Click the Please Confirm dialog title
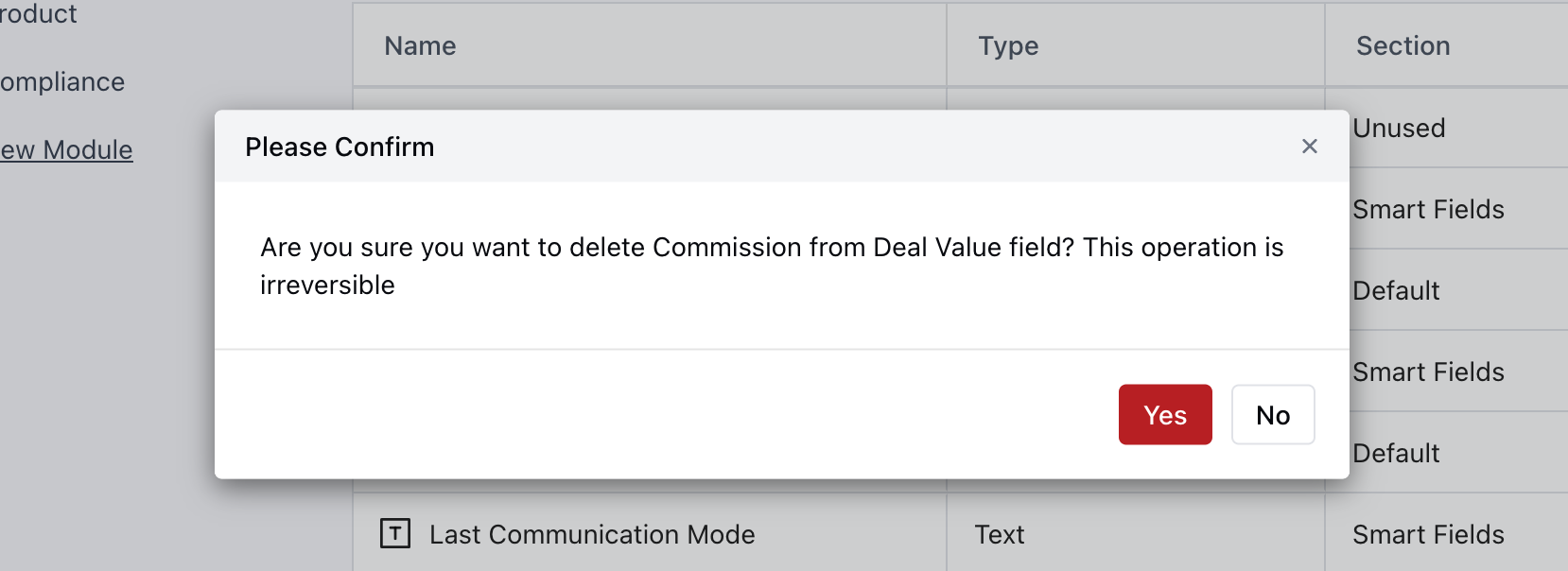This screenshot has height=571, width=1568. [340, 147]
